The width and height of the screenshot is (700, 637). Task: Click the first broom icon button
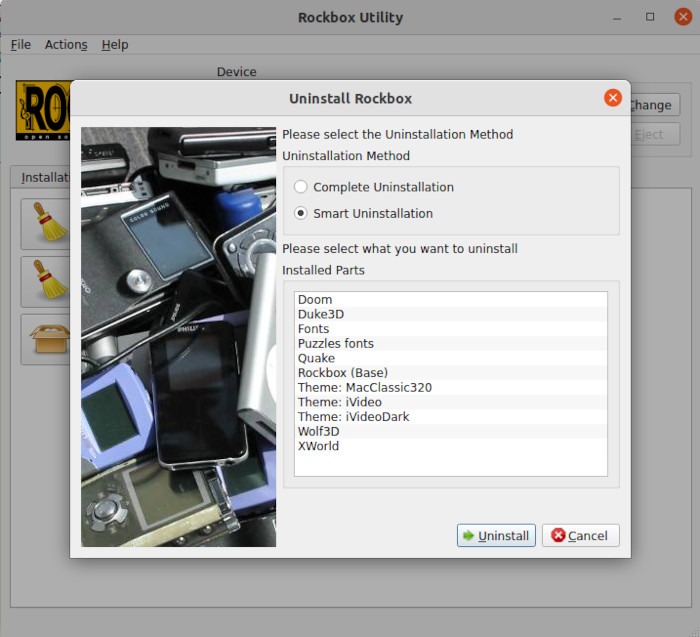(x=46, y=224)
